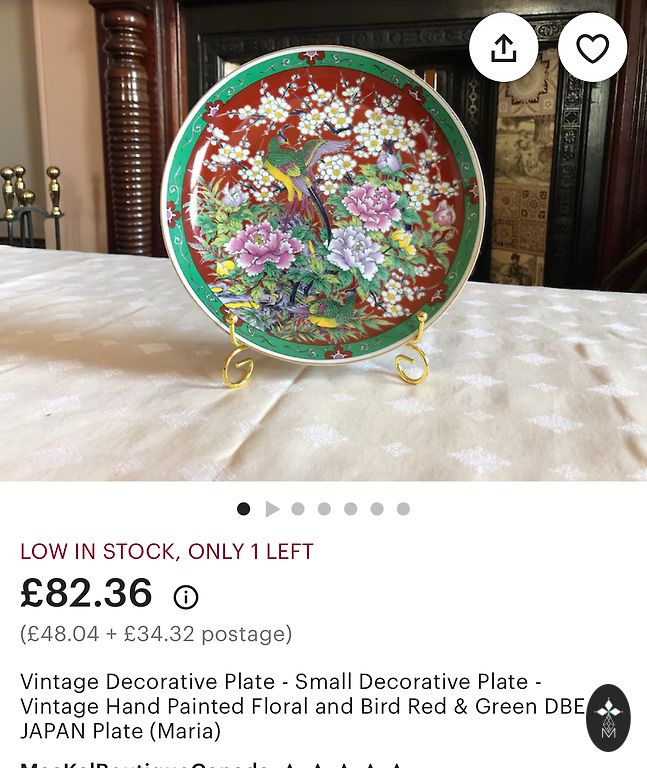This screenshot has height=768, width=647.
Task: Play the listing video via triangle indicator
Action: (x=272, y=509)
